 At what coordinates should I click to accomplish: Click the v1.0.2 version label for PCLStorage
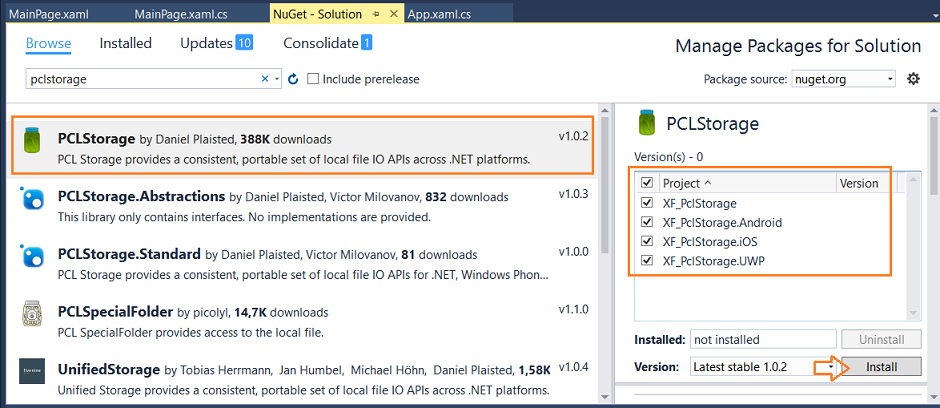coord(573,137)
